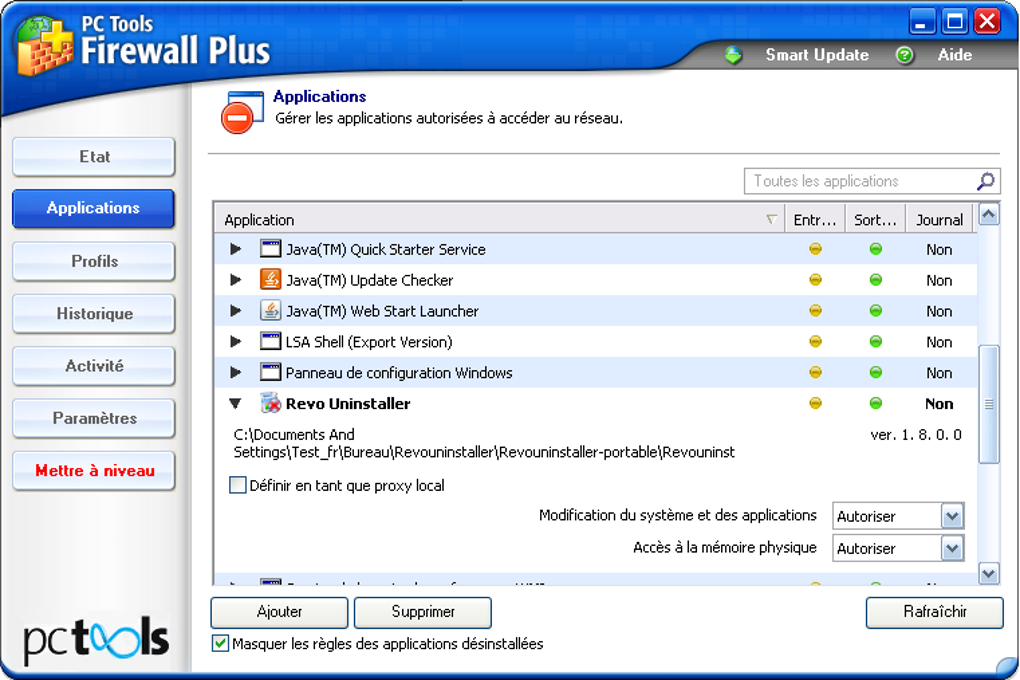This screenshot has width=1020, height=680.
Task: Click the Sort... column header
Action: coord(876,219)
